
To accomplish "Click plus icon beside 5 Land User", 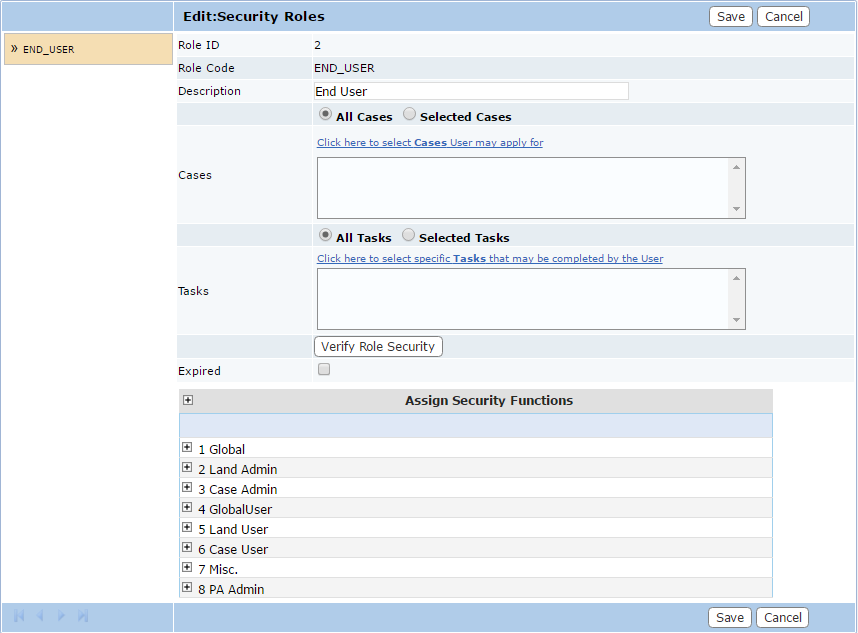I will point(187,528).
